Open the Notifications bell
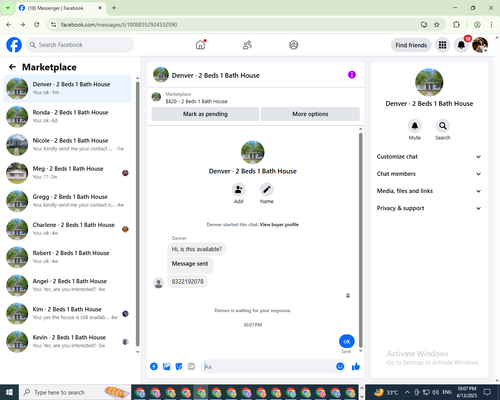 (461, 45)
